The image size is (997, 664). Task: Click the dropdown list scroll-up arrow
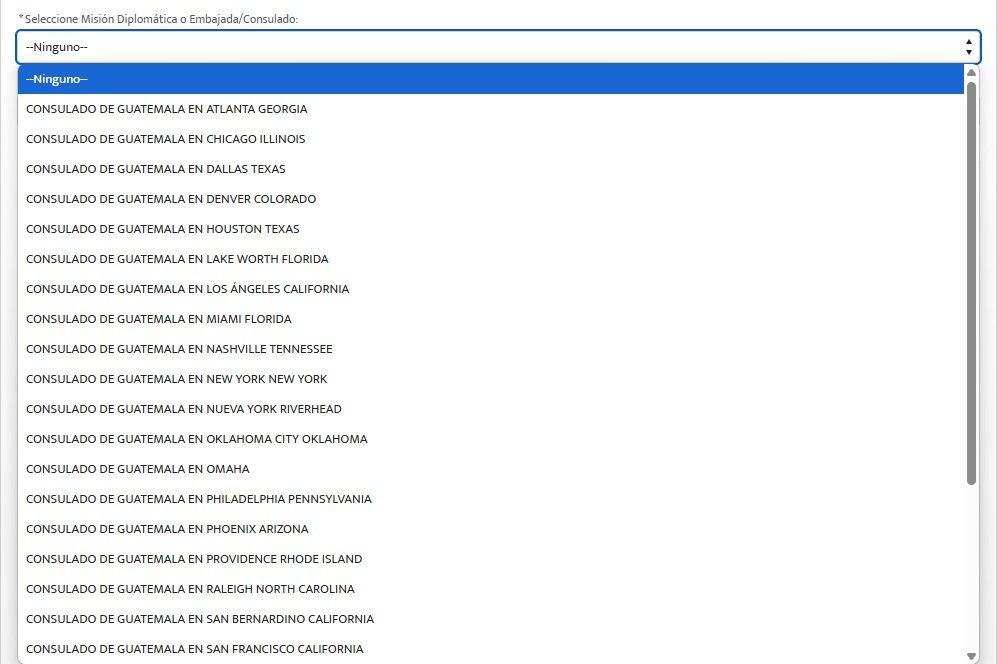coord(971,73)
